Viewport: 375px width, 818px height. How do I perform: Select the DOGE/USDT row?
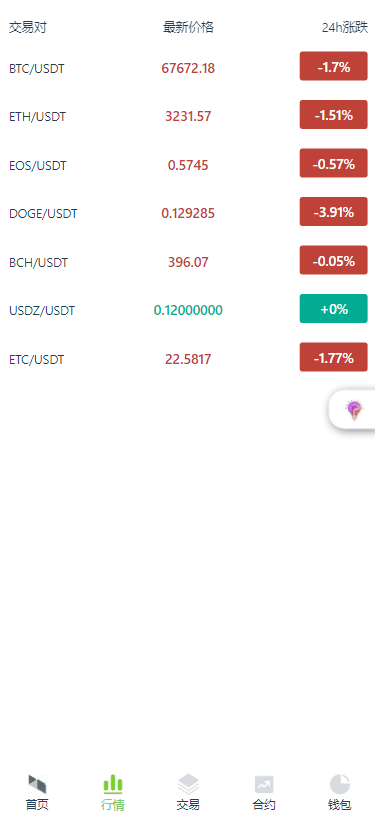point(188,213)
